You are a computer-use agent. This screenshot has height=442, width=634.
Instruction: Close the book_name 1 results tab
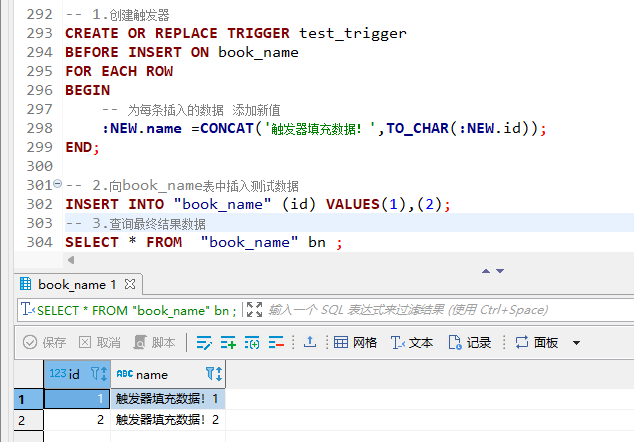click(x=130, y=284)
